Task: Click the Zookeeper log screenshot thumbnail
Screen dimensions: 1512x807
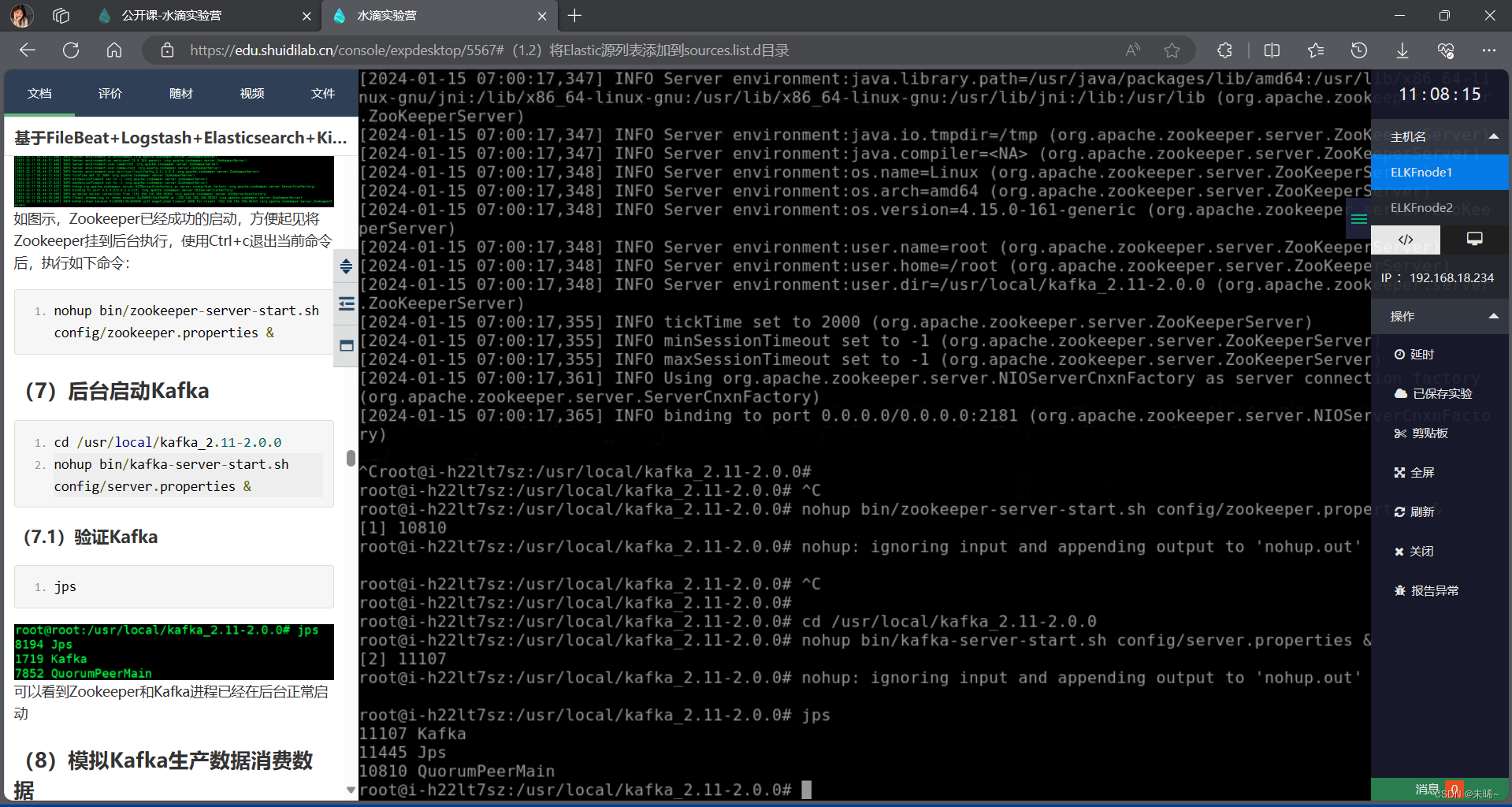Action: click(x=174, y=181)
